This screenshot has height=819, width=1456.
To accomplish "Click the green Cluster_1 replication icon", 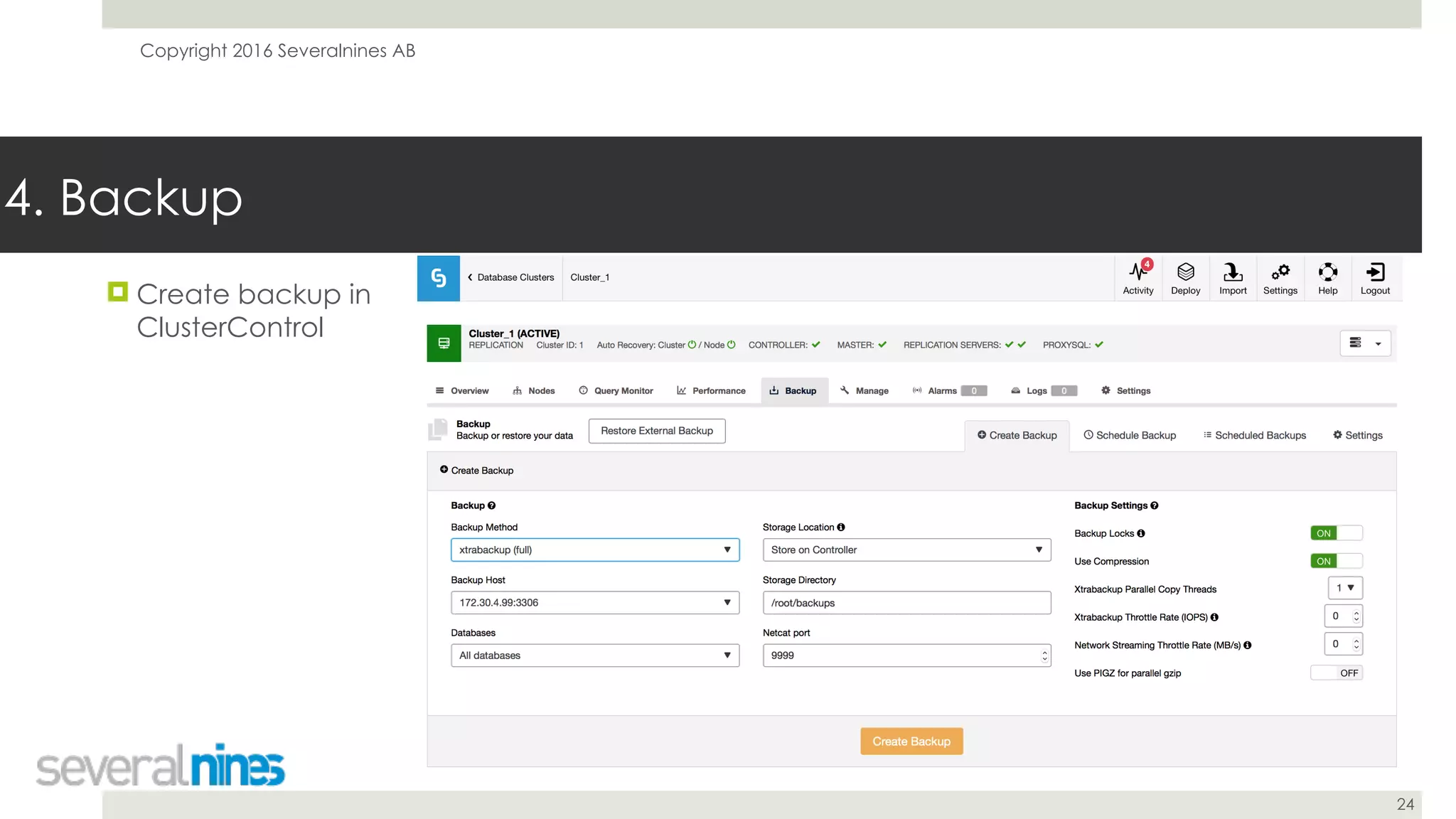I will click(444, 343).
